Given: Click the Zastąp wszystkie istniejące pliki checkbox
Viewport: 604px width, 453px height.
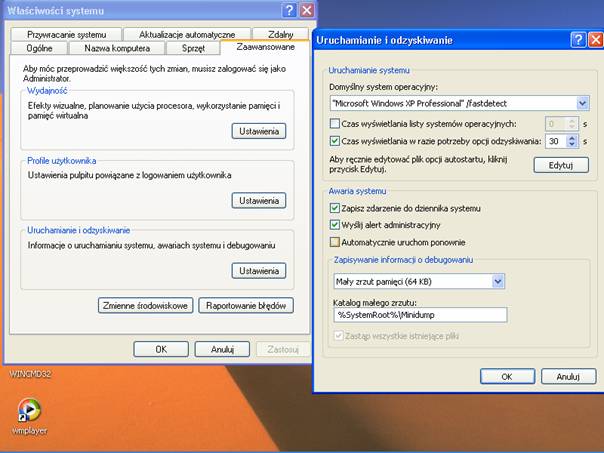Looking at the screenshot, I should pos(339,336).
